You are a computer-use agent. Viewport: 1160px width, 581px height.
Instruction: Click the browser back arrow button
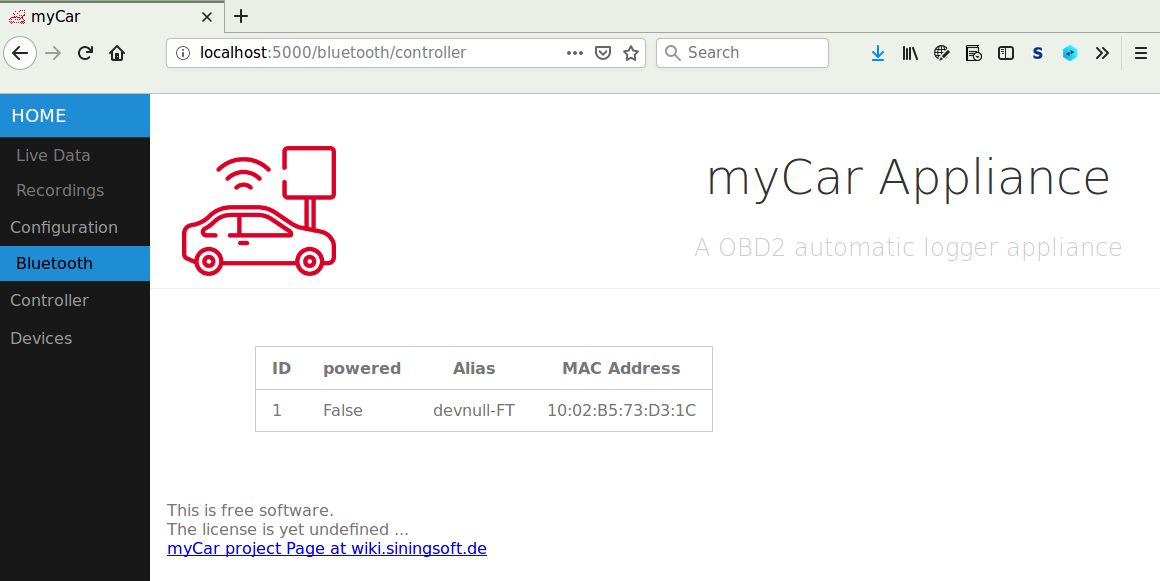point(20,53)
